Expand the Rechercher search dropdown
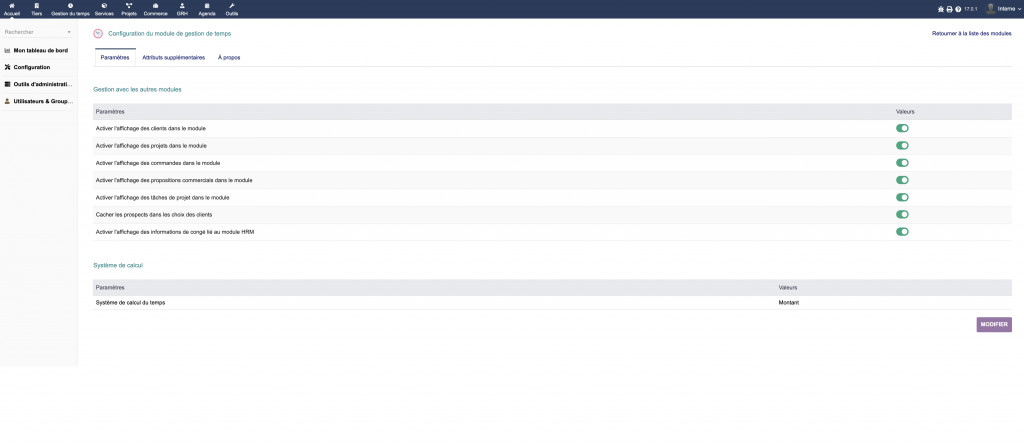1024x448 pixels. pos(38,31)
